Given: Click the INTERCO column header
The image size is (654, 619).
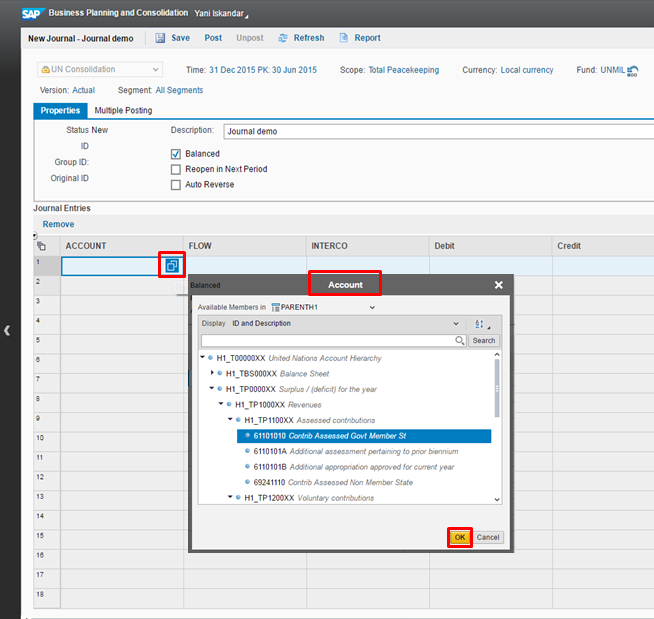Looking at the screenshot, I should tap(368, 246).
